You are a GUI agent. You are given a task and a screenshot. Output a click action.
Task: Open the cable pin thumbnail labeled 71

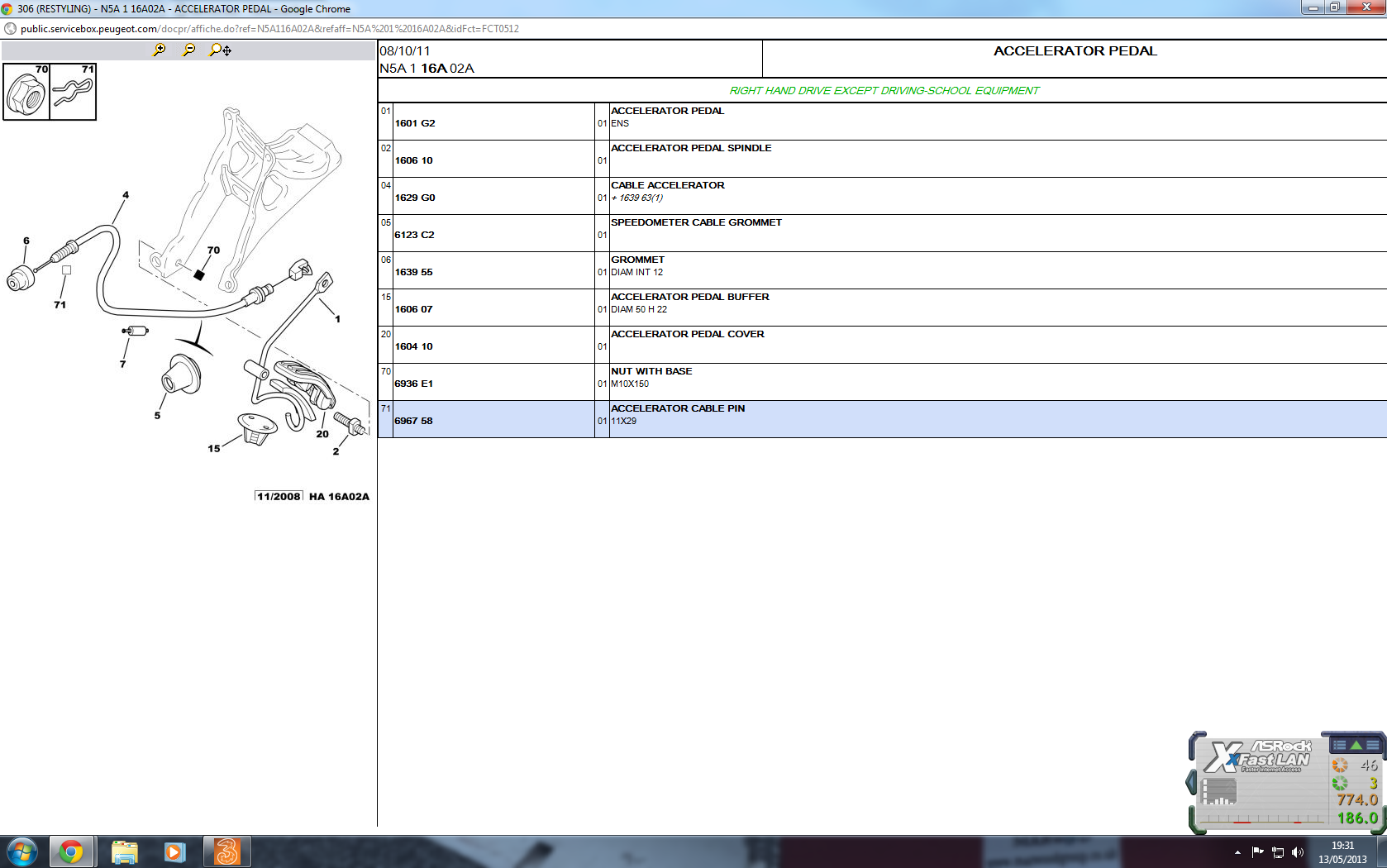point(73,92)
